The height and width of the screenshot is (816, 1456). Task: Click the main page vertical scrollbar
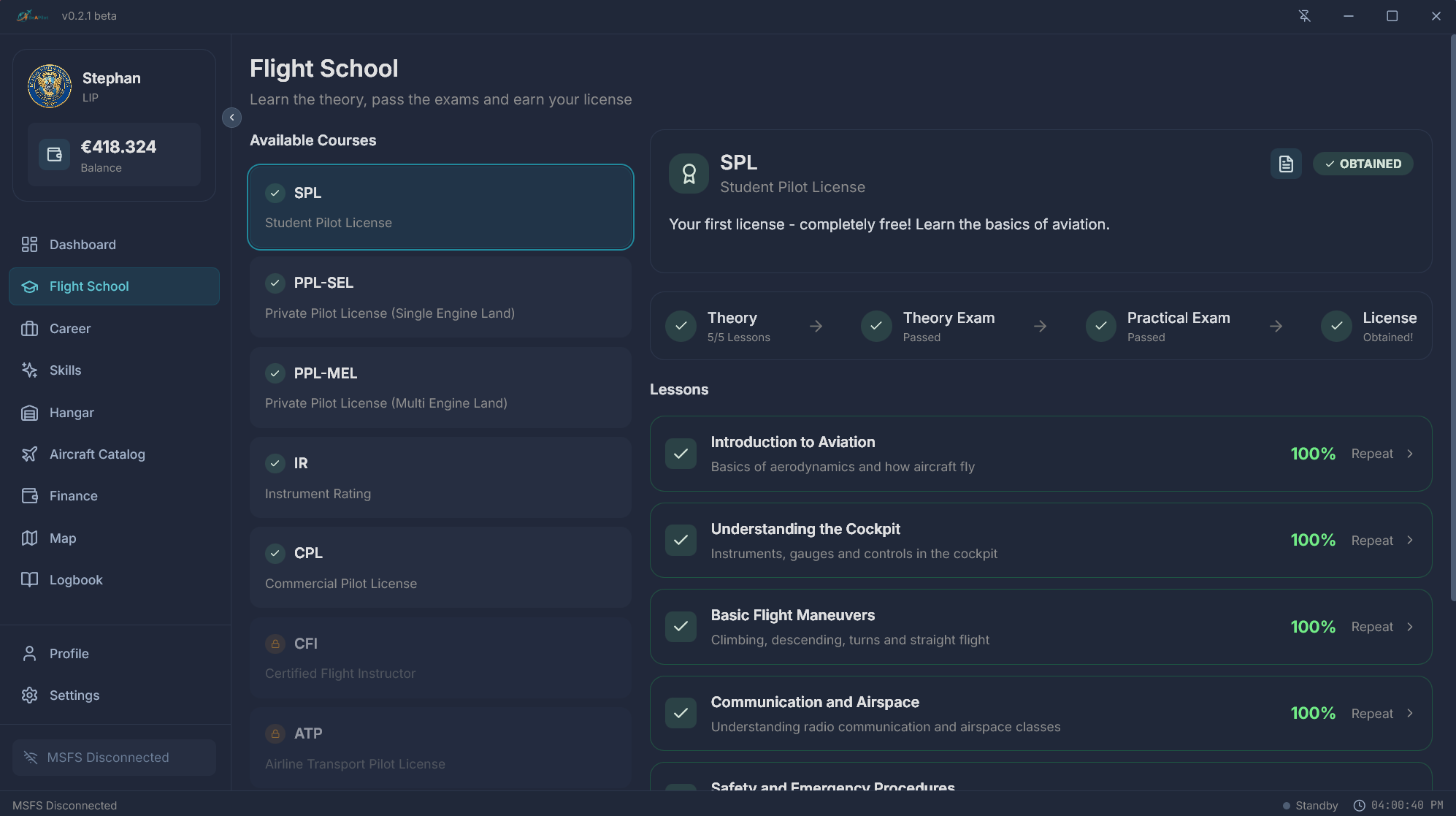pos(1452,318)
